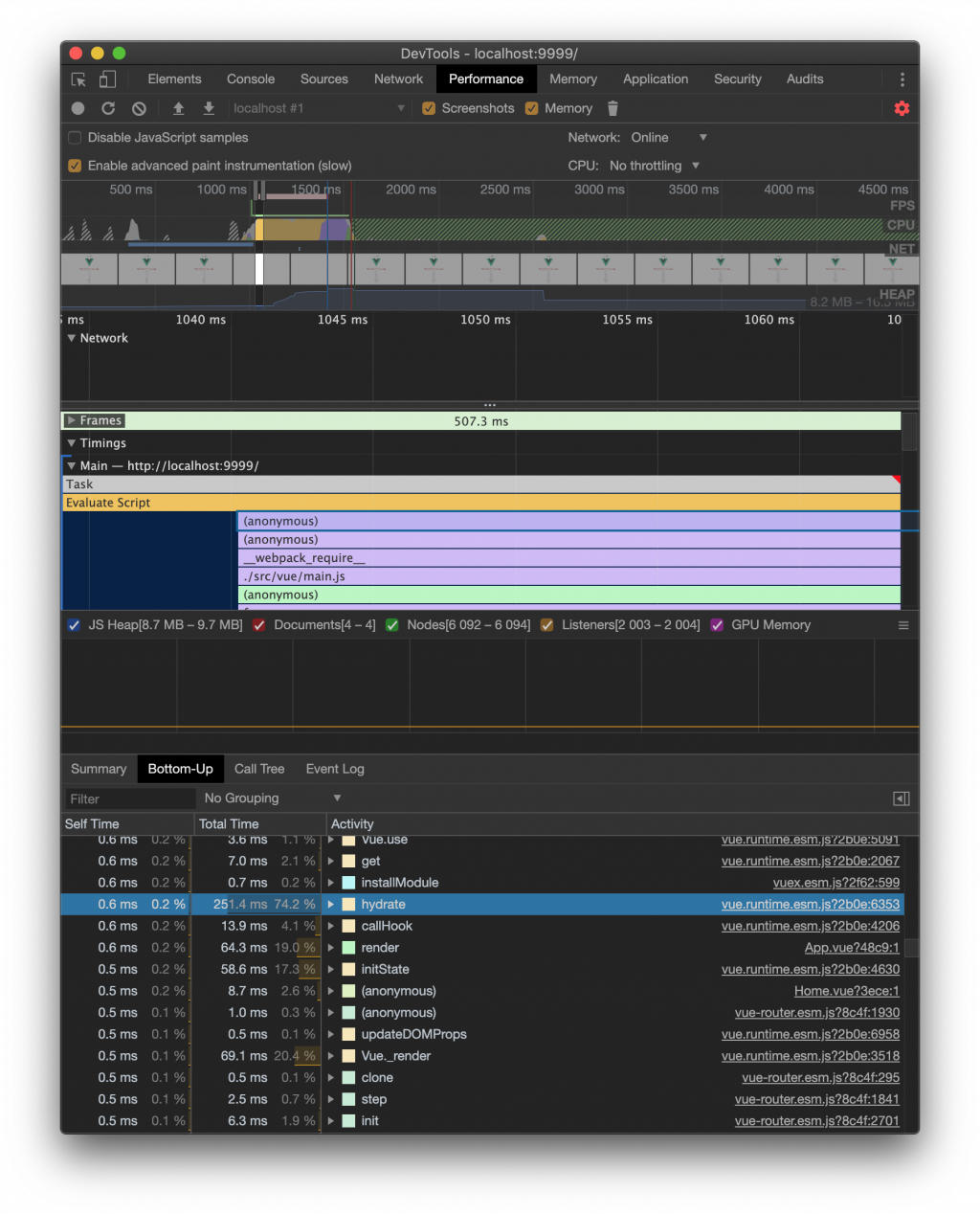This screenshot has height=1214, width=980.
Task: Save the profile with download icon
Action: tap(209, 108)
